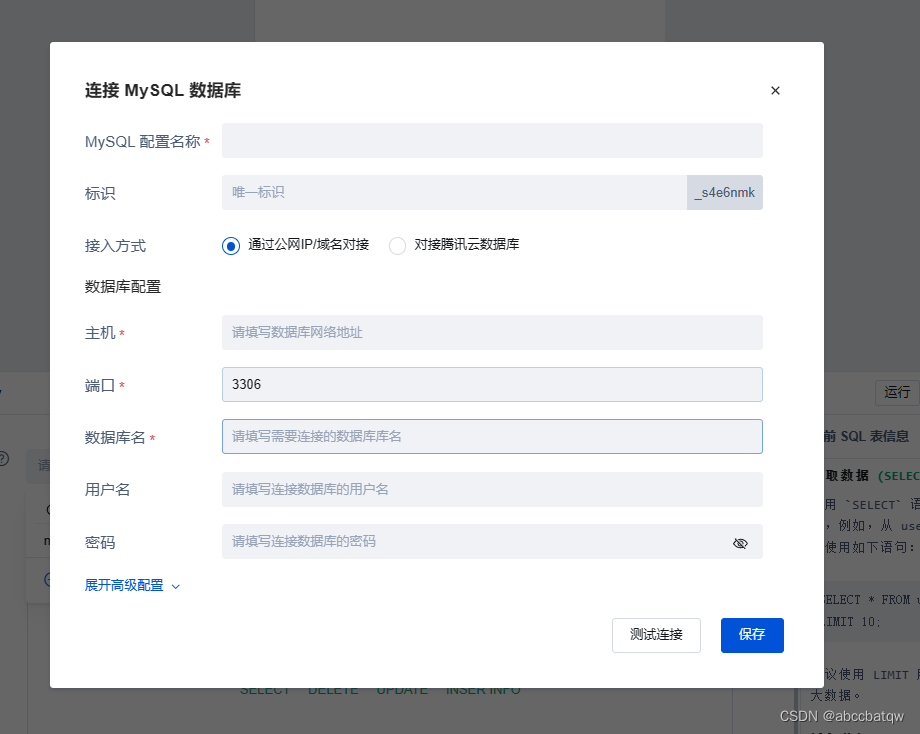Click the blue 保存 button
Screen dimensions: 920x734
(752, 635)
